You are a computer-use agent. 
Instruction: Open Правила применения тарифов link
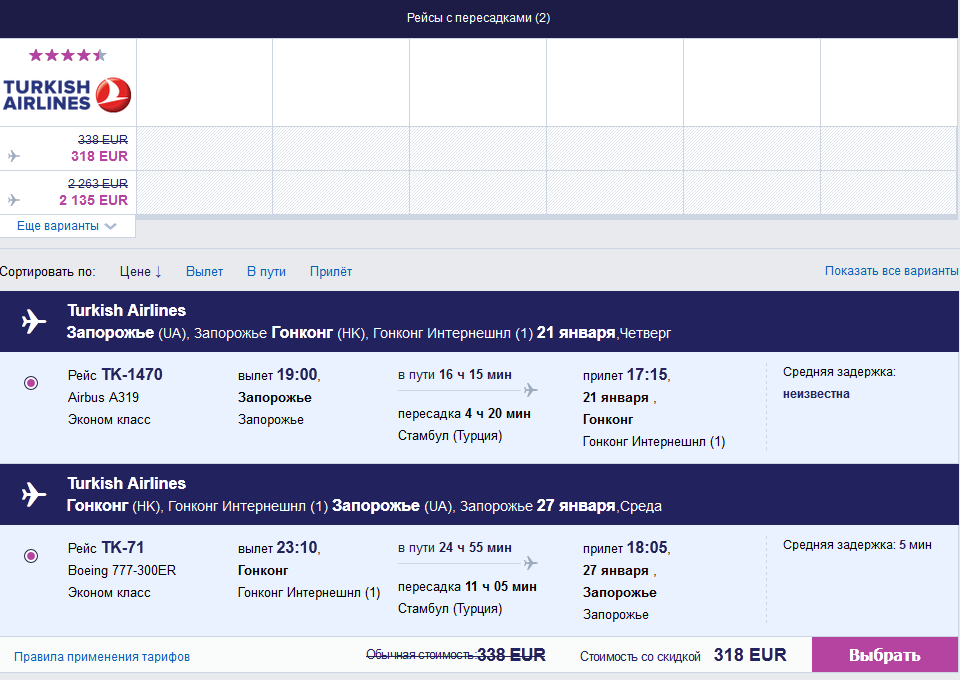[102, 657]
